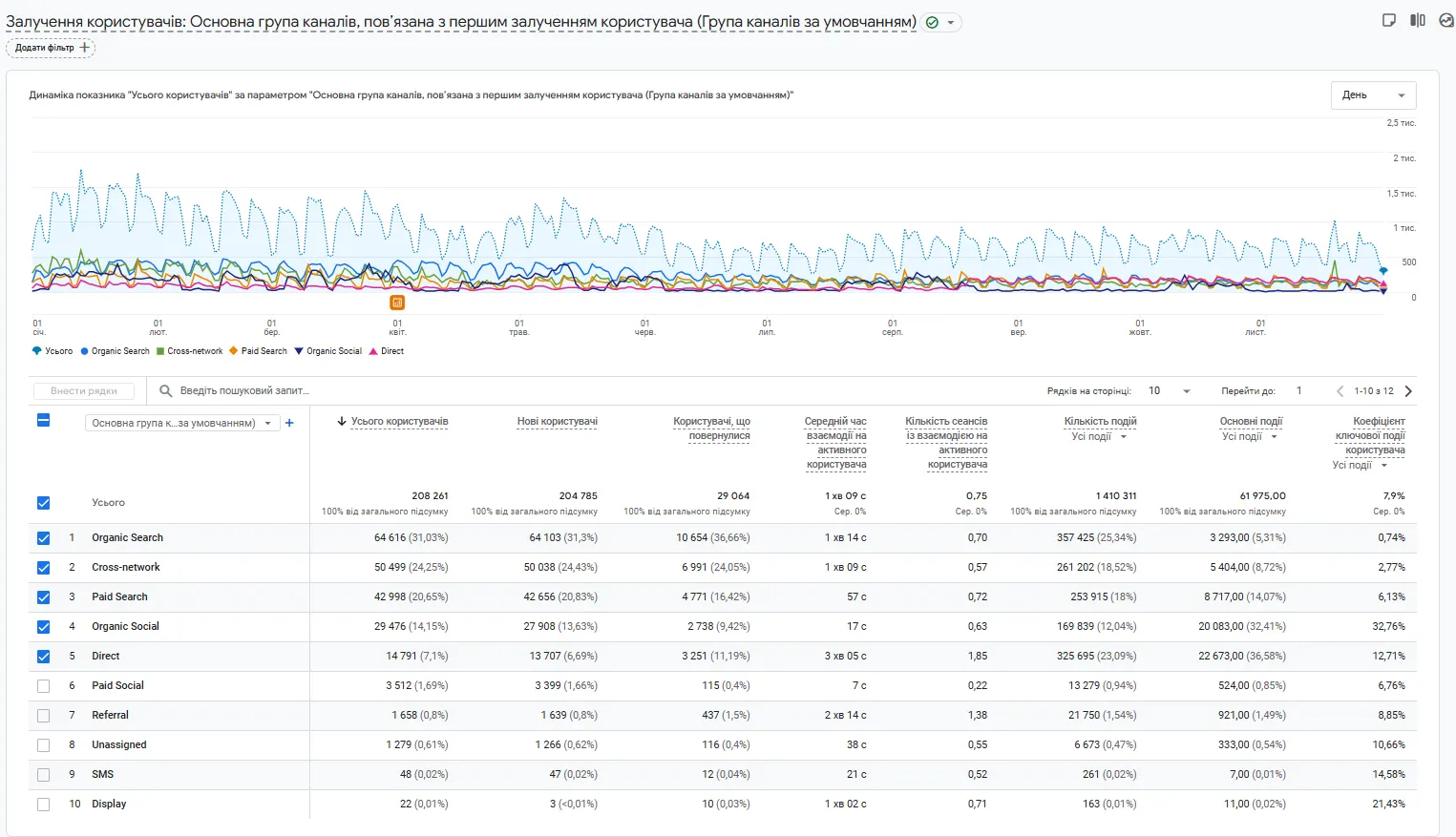Open the Кількість подій events filter dropdown
Image resolution: width=1456 pixels, height=837 pixels.
[x=1099, y=437]
